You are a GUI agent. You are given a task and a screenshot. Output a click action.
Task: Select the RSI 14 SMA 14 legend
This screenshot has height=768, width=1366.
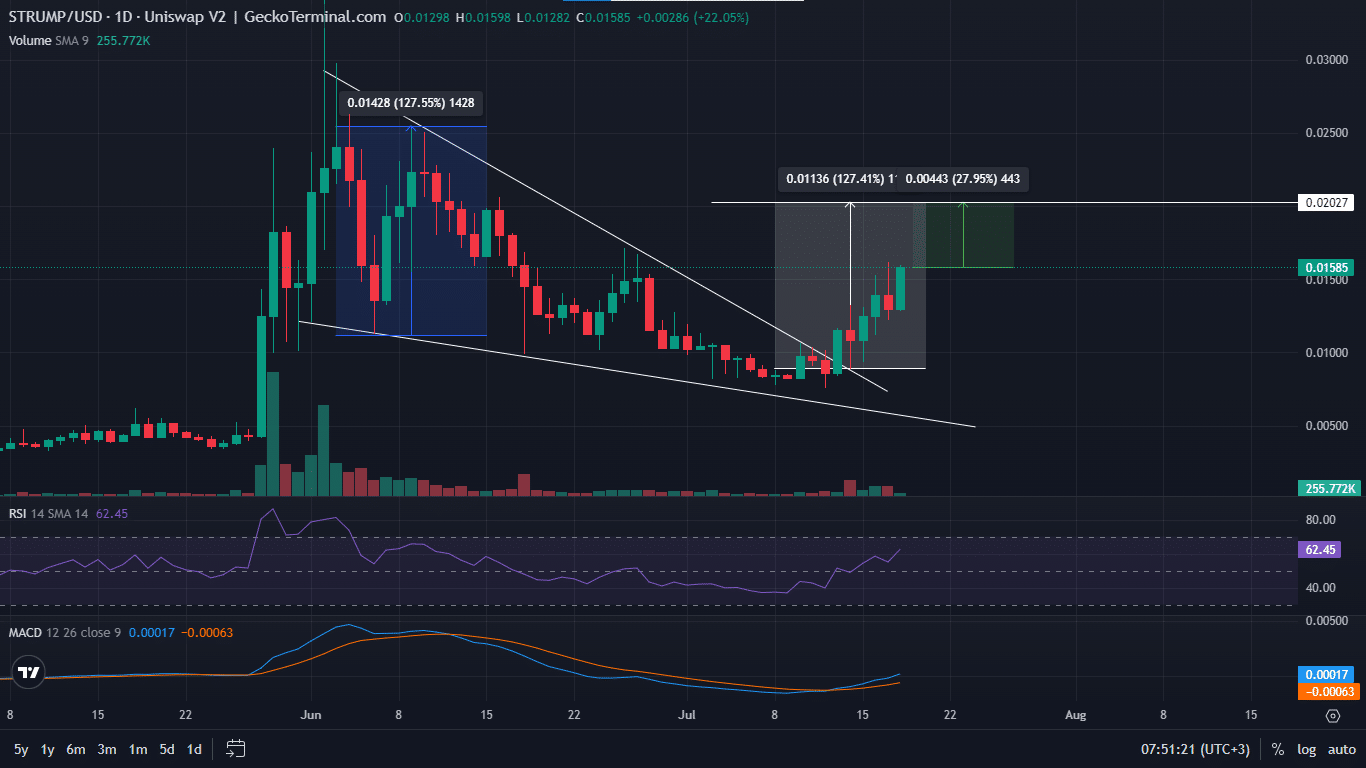coord(49,513)
